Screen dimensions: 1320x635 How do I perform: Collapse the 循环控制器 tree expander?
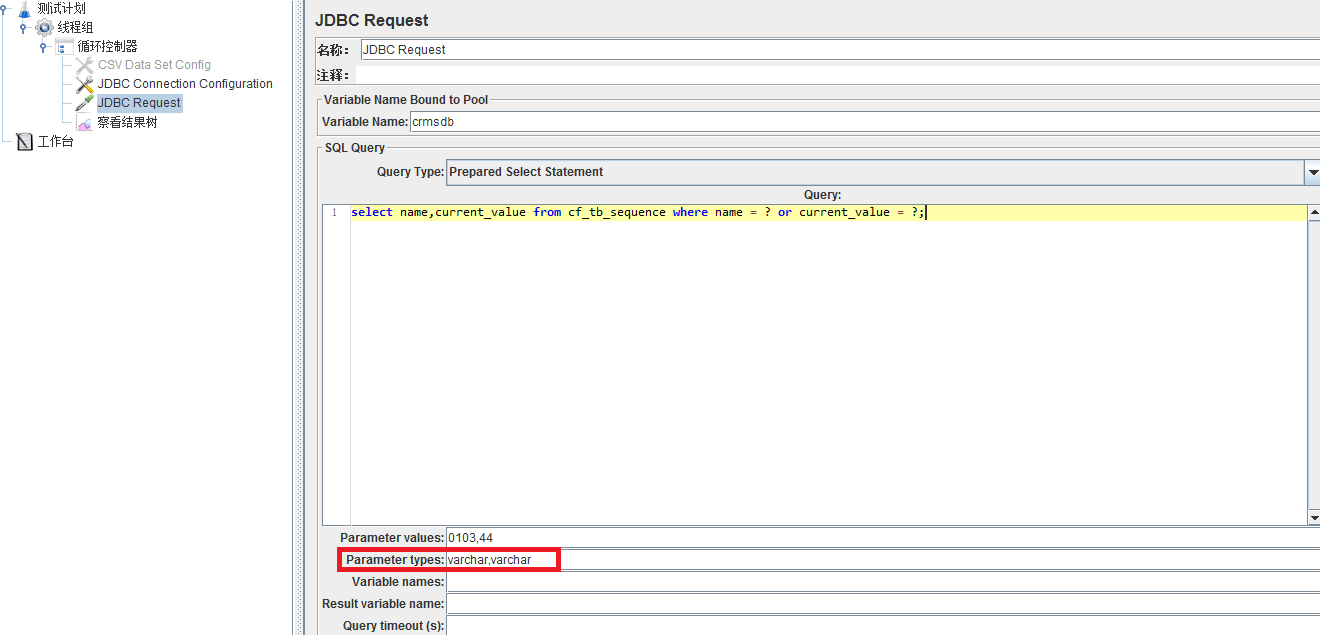click(43, 46)
